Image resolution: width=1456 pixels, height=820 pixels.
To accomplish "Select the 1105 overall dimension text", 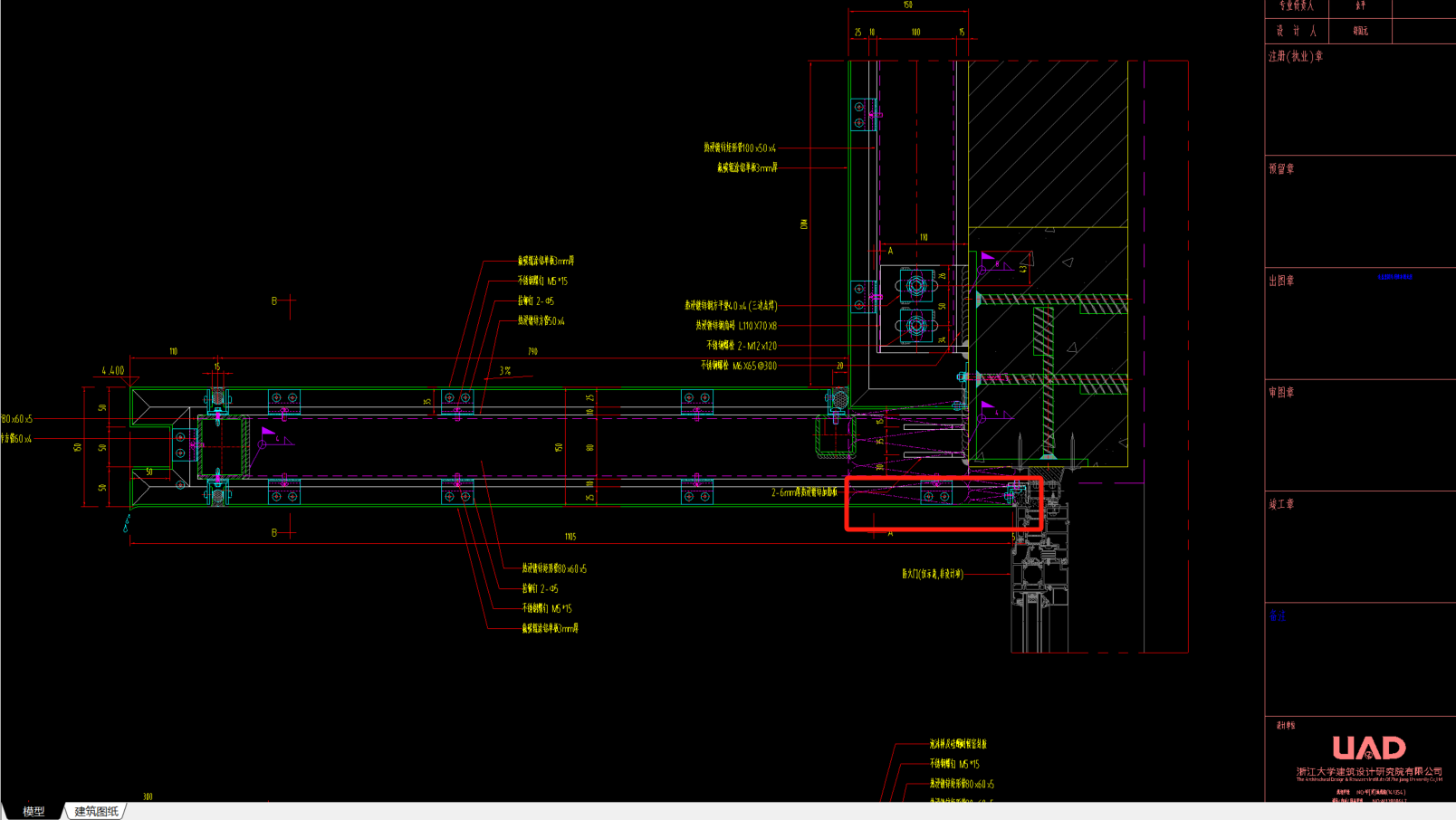I will [x=570, y=537].
